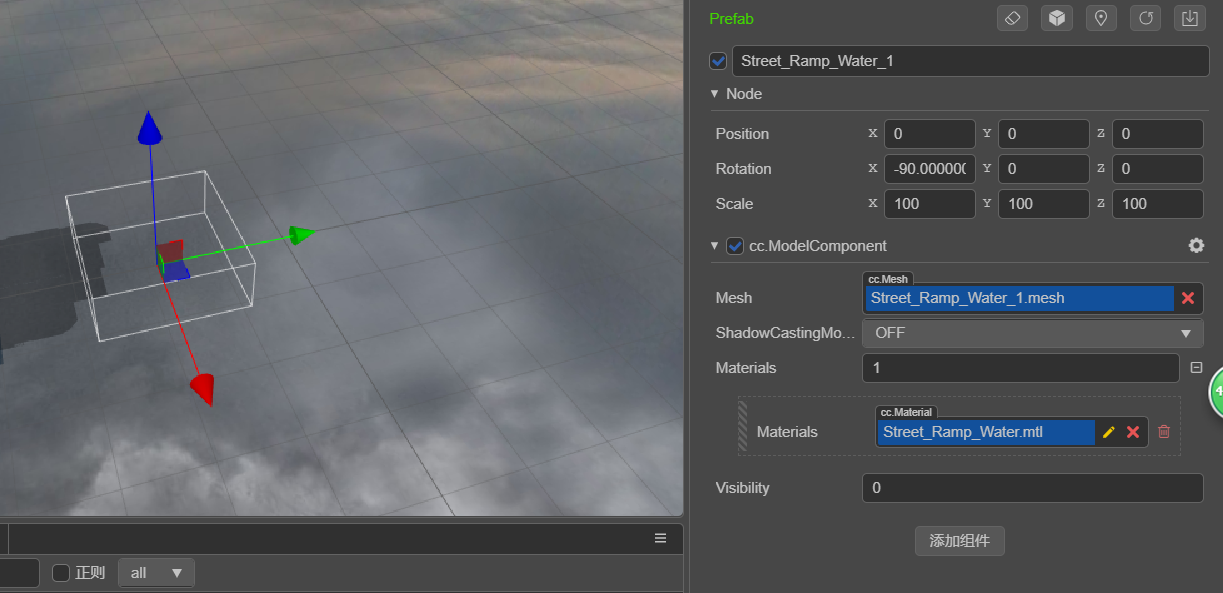The width and height of the screenshot is (1223, 593).
Task: Click the Position X field
Action: click(929, 134)
